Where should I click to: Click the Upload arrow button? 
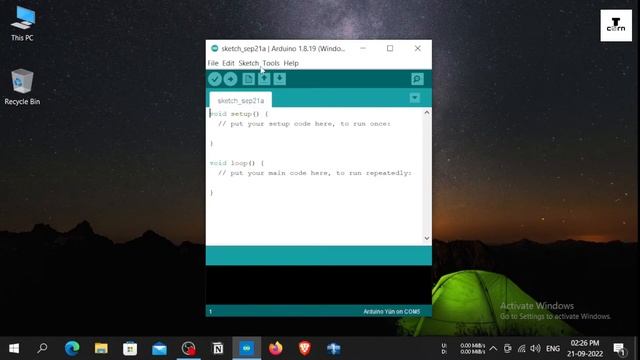230,79
